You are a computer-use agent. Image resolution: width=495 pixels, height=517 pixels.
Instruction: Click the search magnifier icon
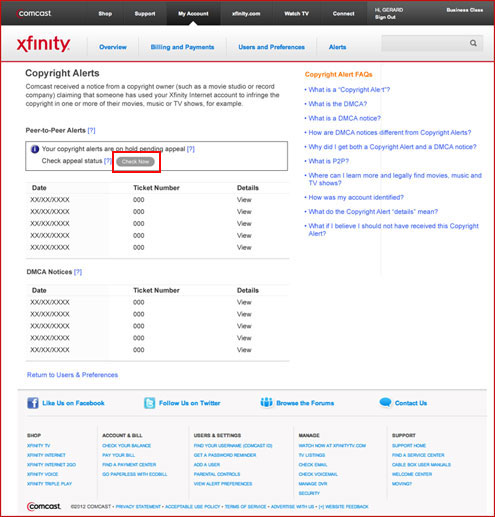pyautogui.click(x=473, y=43)
